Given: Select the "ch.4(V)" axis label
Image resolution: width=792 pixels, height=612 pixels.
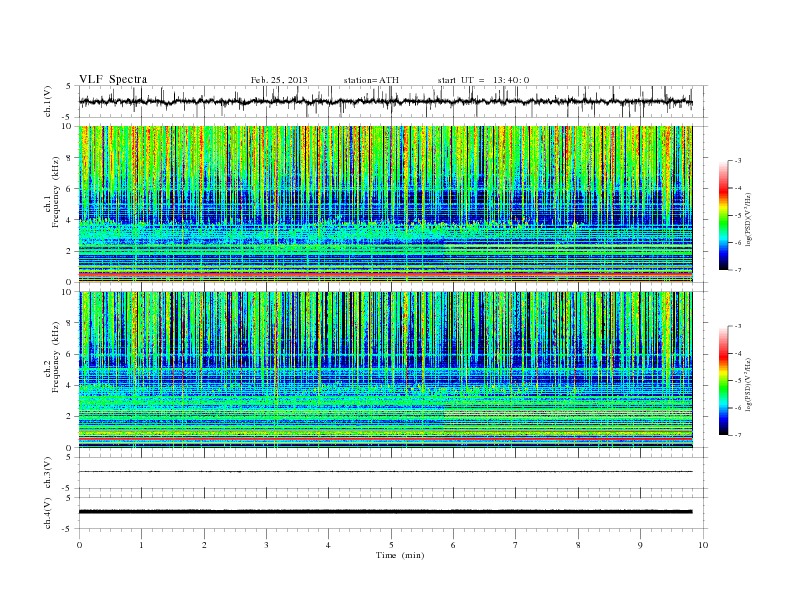Looking at the screenshot, I should pyautogui.click(x=48, y=513).
